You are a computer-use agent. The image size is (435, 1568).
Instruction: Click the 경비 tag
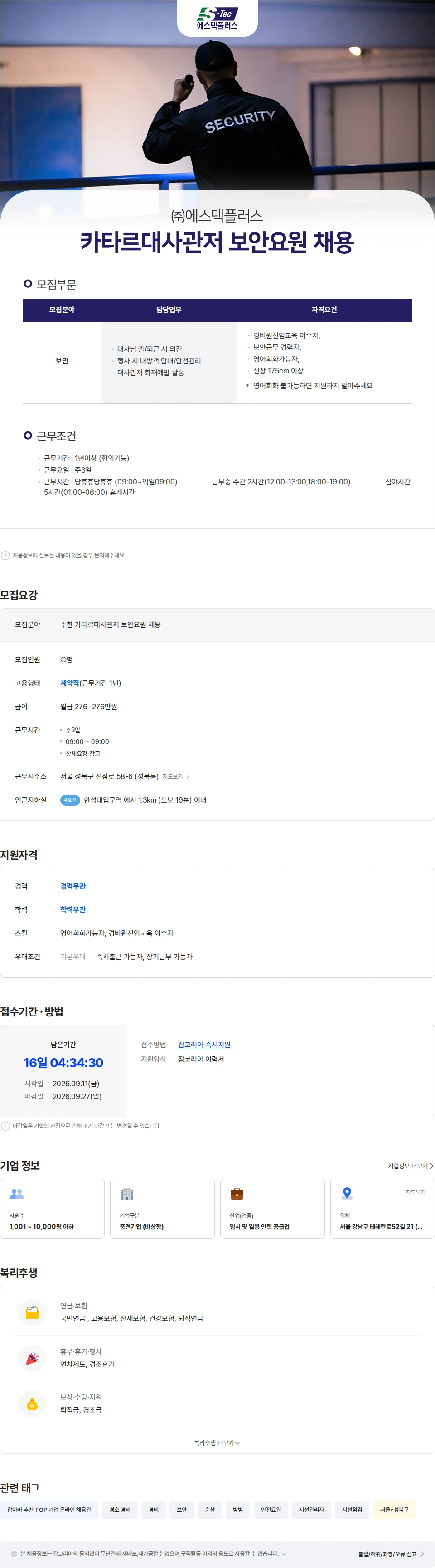[154, 1510]
